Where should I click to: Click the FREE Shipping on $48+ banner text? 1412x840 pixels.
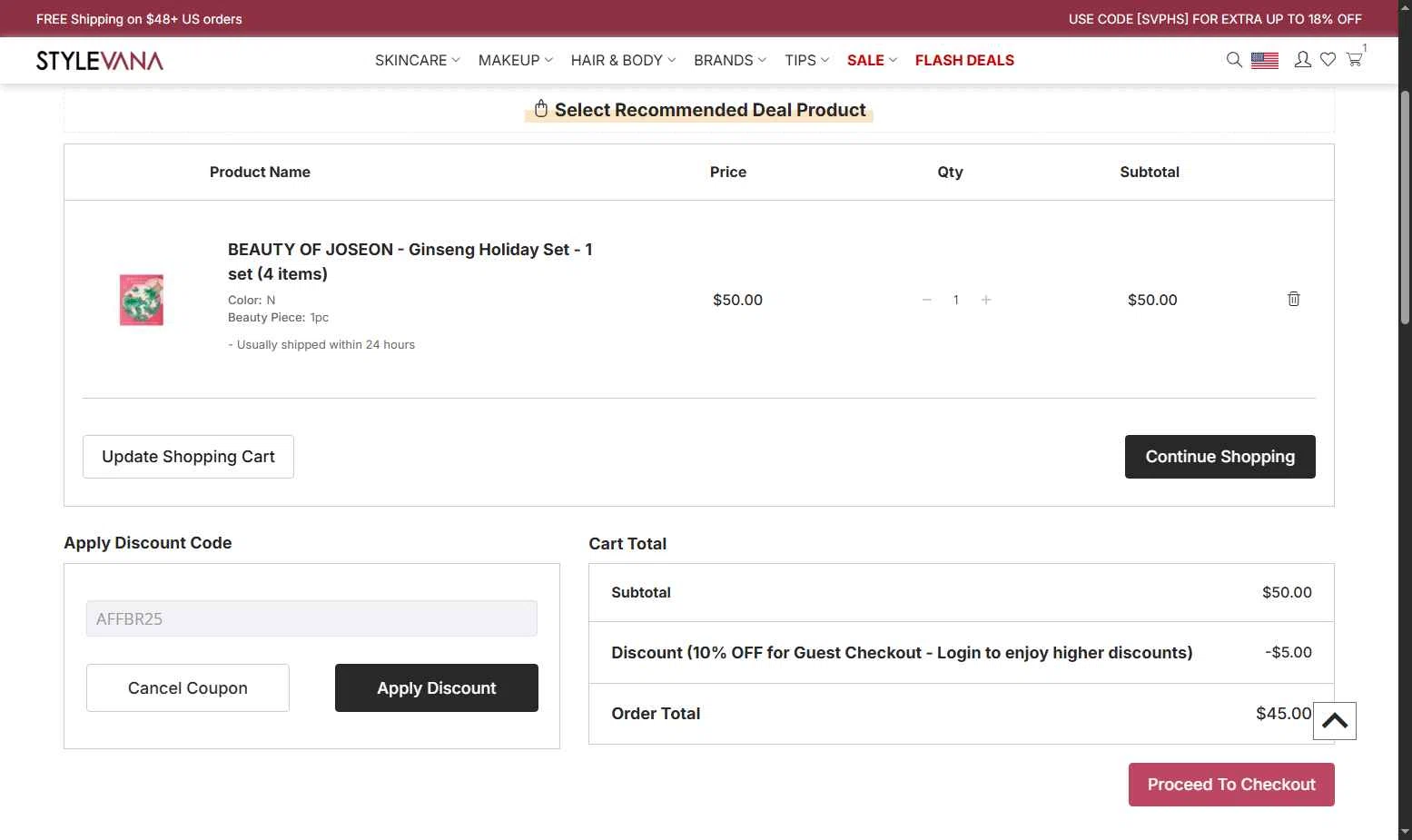tap(139, 19)
